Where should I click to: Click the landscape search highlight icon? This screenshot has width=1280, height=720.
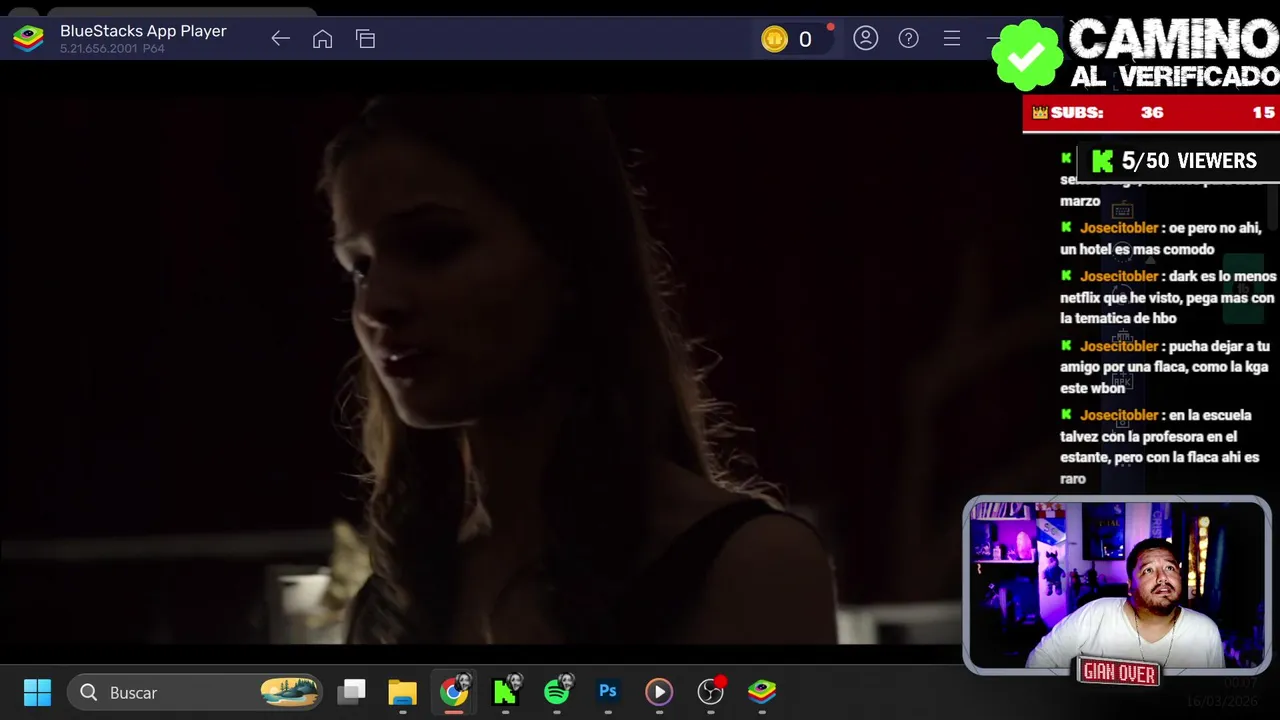[x=289, y=692]
